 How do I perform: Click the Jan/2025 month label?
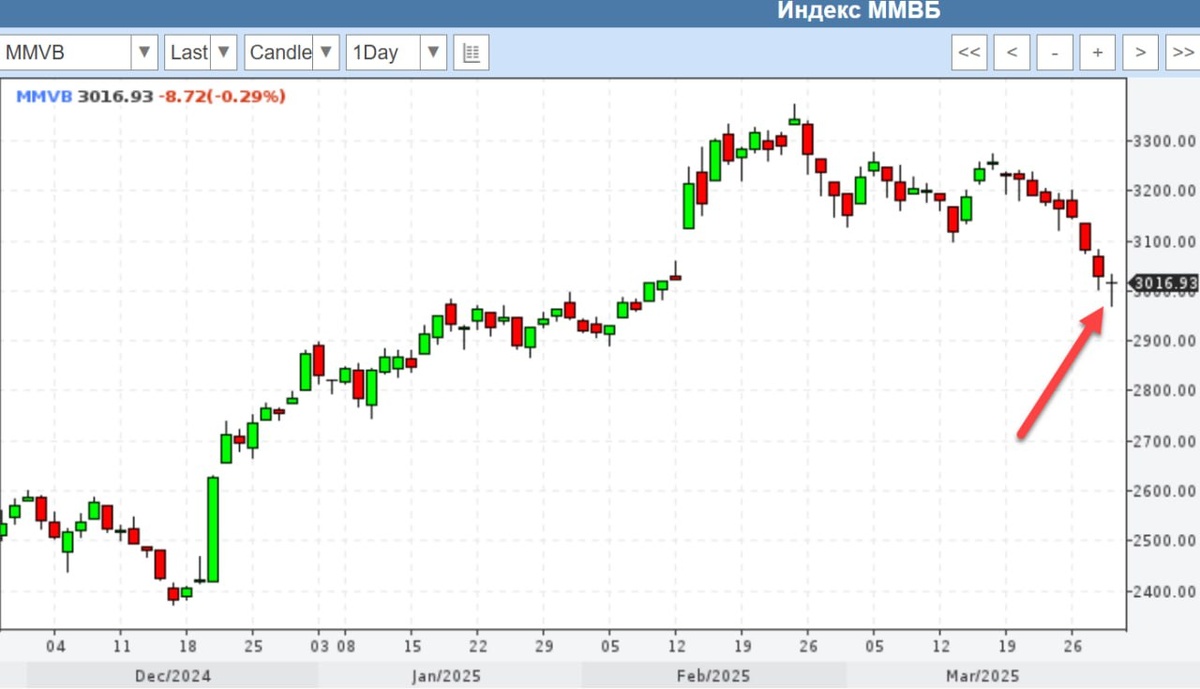point(448,677)
